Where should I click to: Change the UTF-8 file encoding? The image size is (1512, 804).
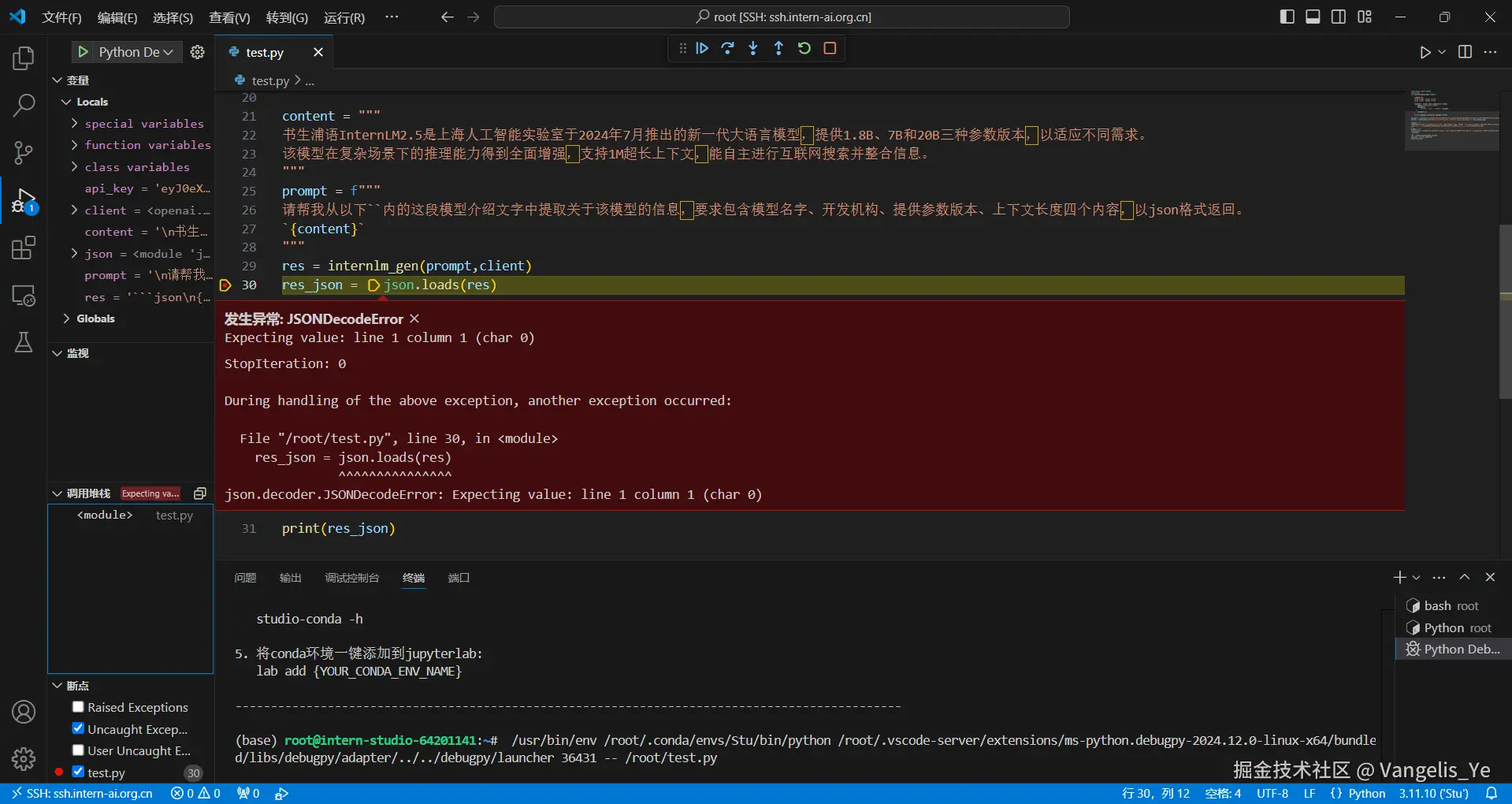(1272, 794)
